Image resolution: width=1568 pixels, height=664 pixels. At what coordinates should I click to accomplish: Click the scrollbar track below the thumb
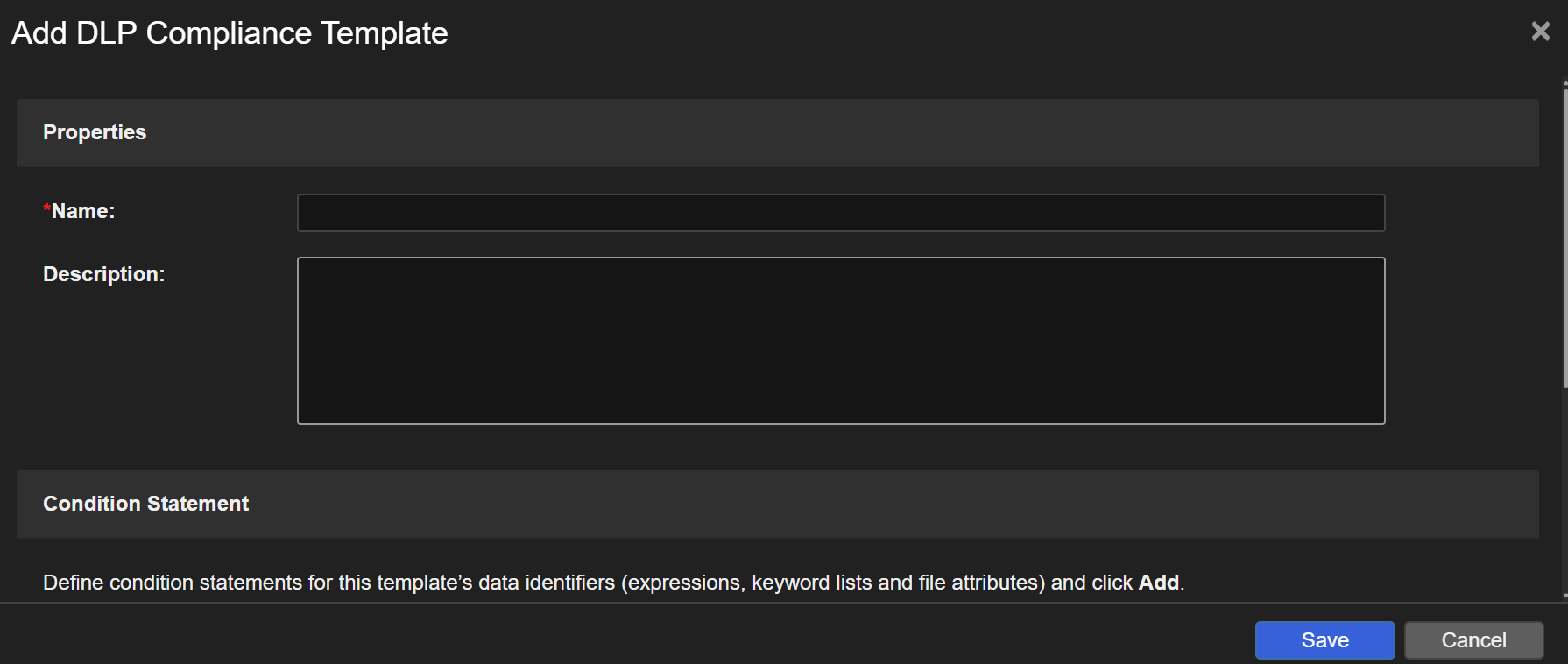coord(1564,491)
